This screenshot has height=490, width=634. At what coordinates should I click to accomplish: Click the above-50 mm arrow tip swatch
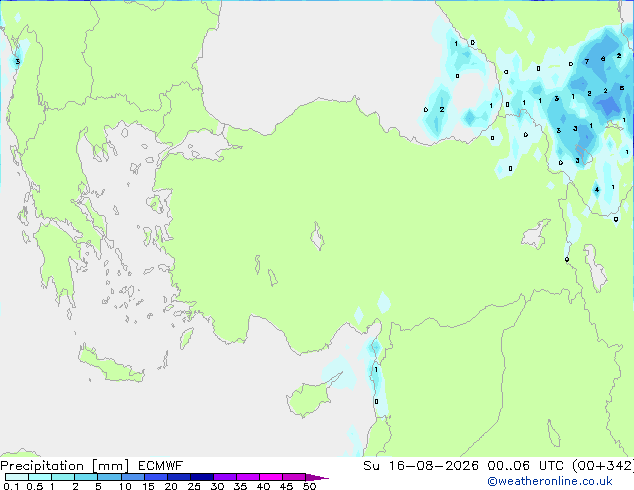[317, 477]
